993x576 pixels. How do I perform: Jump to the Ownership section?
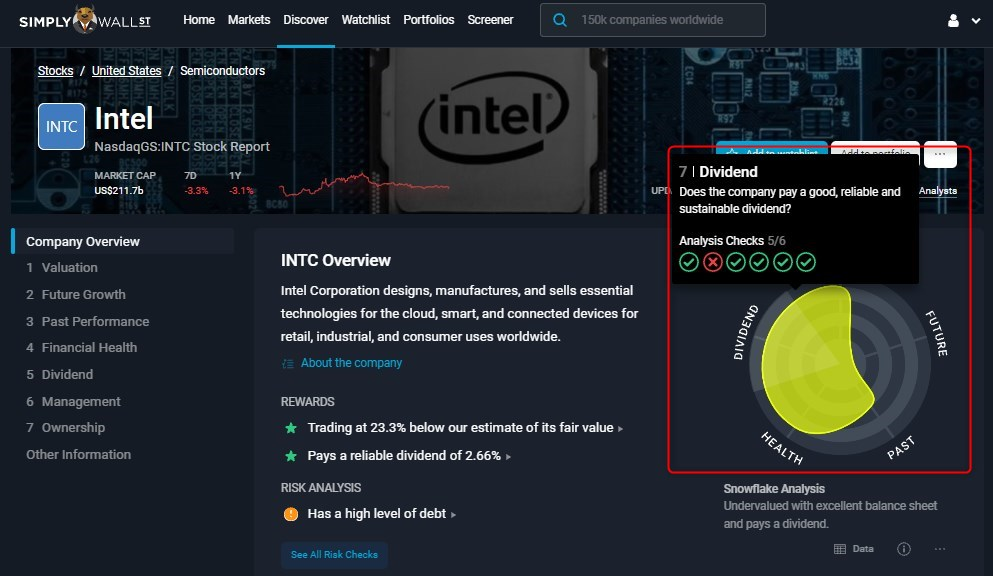[x=65, y=428]
